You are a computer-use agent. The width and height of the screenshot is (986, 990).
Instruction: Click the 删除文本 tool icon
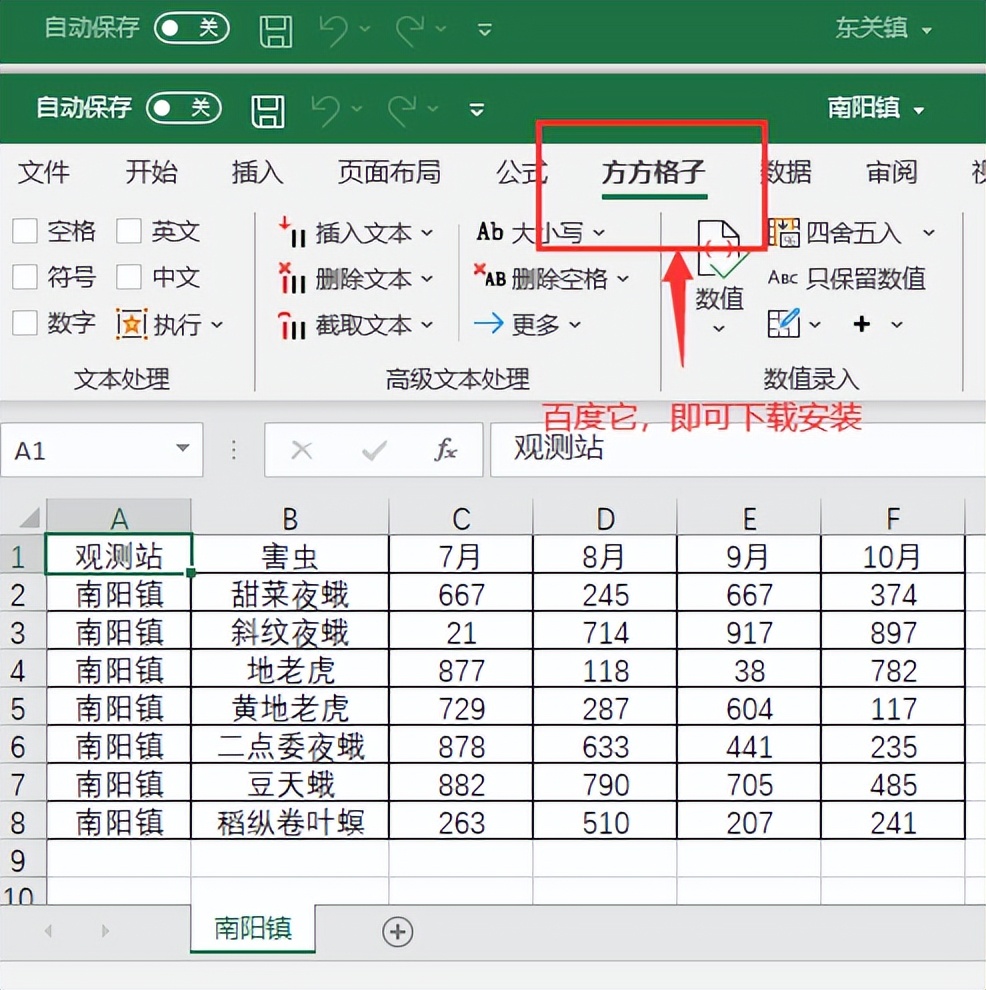point(292,279)
